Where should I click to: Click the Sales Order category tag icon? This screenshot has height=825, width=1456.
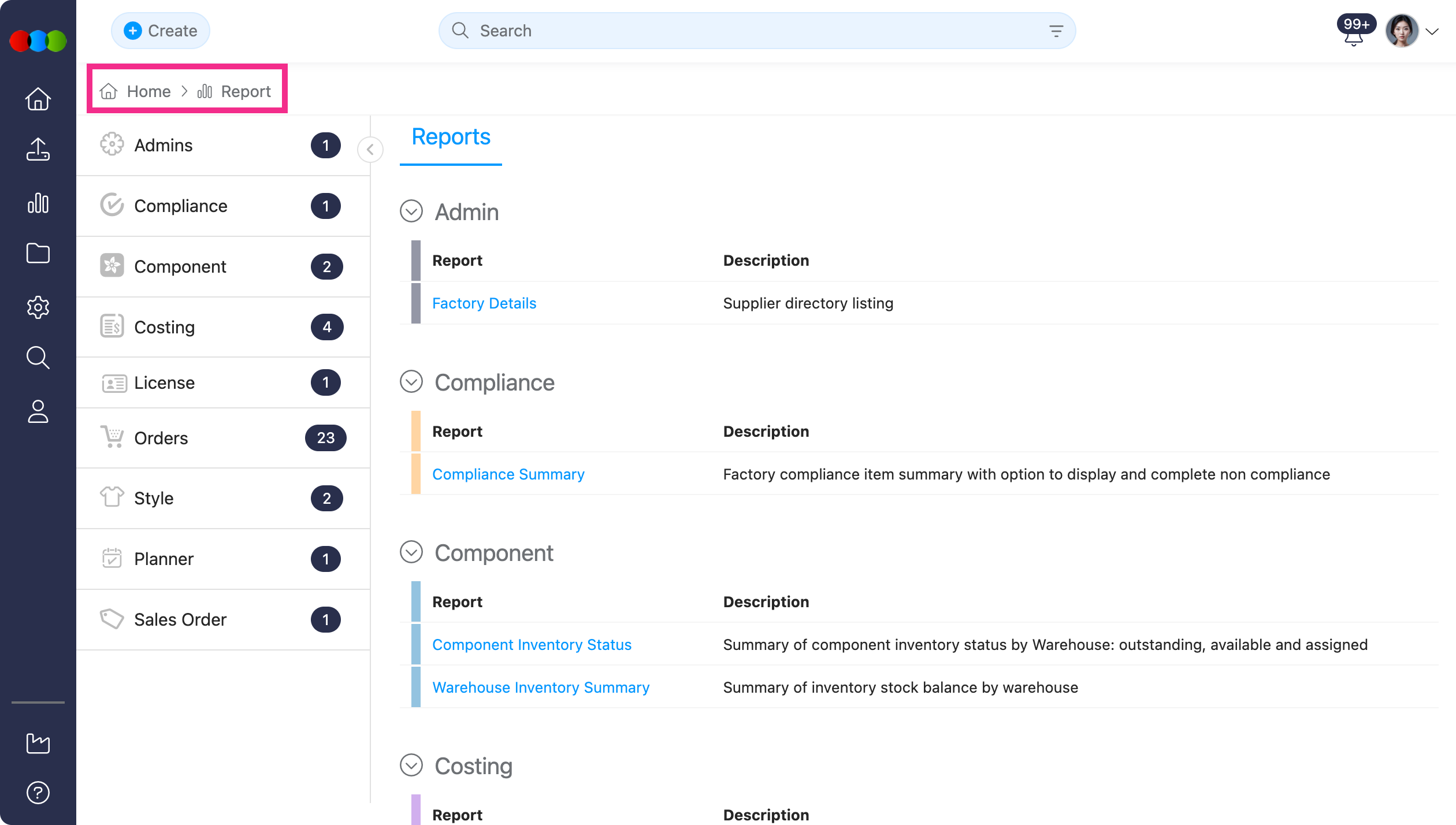pos(112,619)
